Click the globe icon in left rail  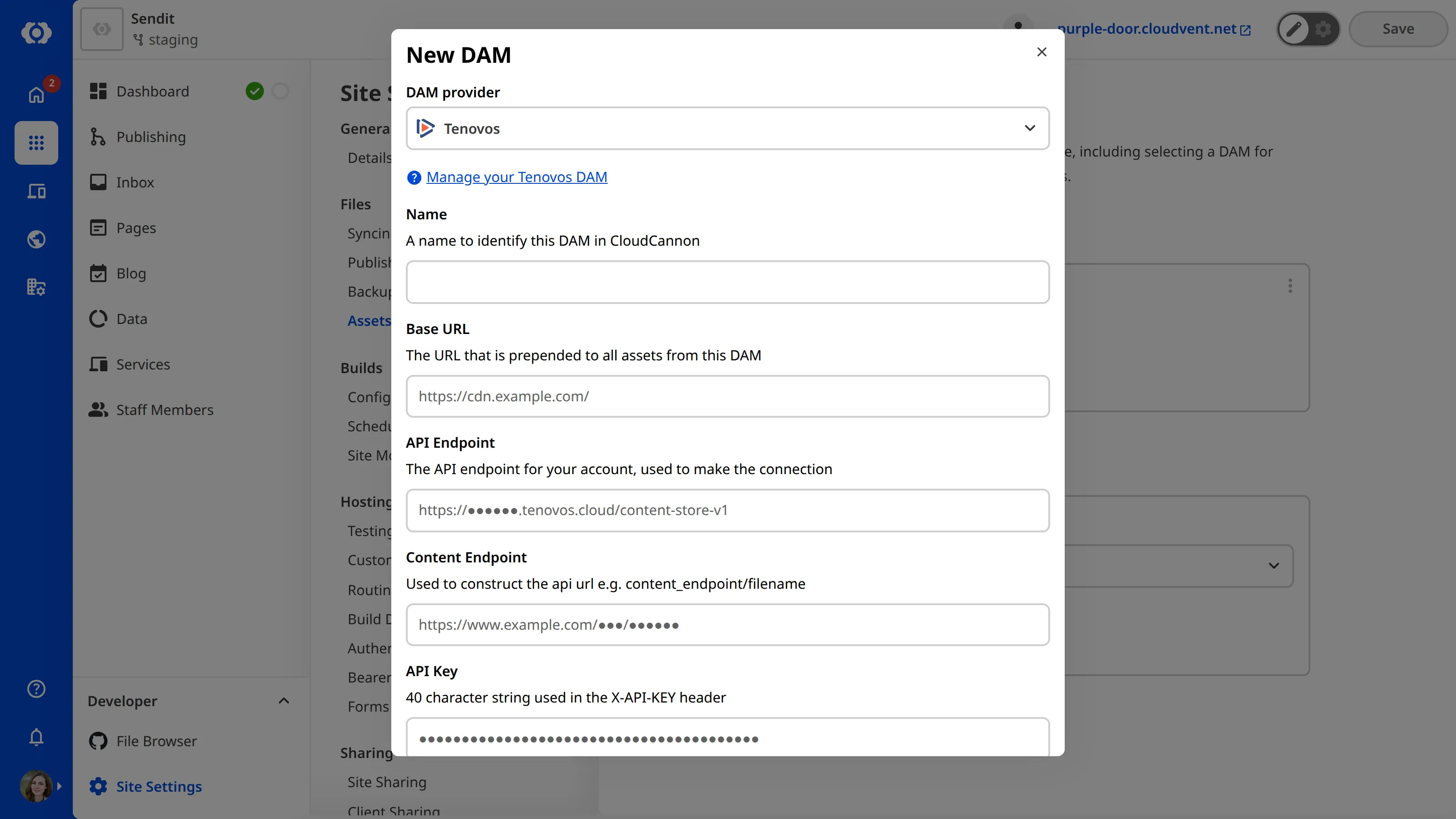pyautogui.click(x=36, y=239)
